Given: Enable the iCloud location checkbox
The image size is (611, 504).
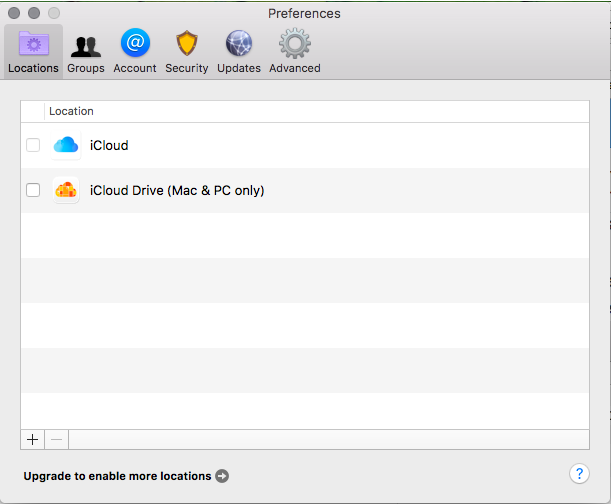Looking at the screenshot, I should click(x=33, y=145).
